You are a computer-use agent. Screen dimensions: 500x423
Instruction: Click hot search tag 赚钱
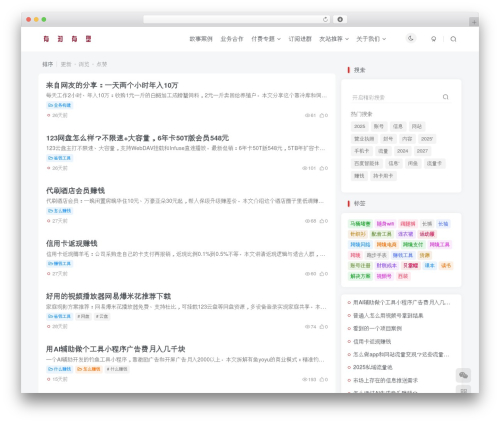tap(359, 176)
